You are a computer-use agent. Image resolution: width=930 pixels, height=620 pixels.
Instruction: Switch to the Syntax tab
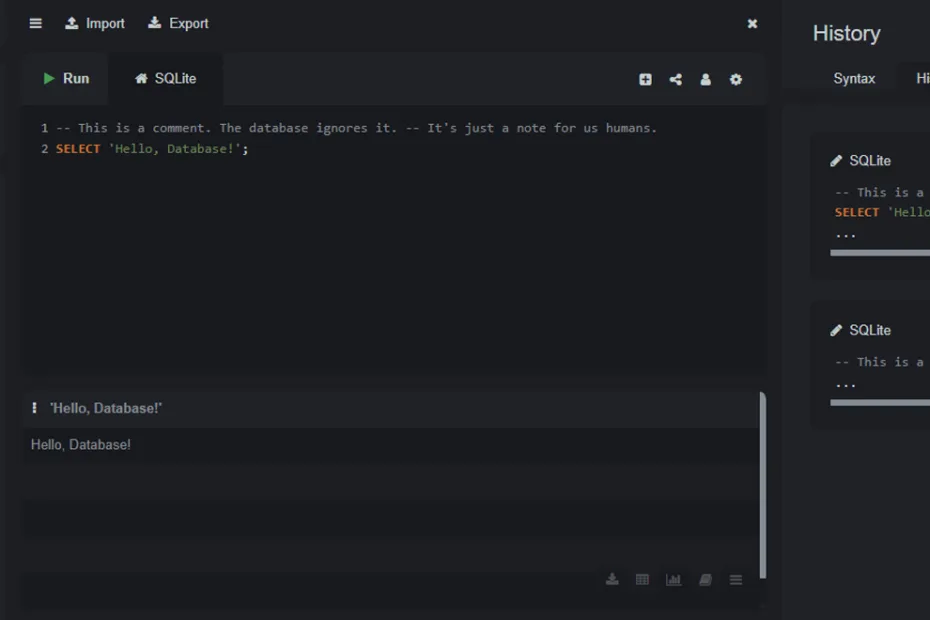point(854,79)
